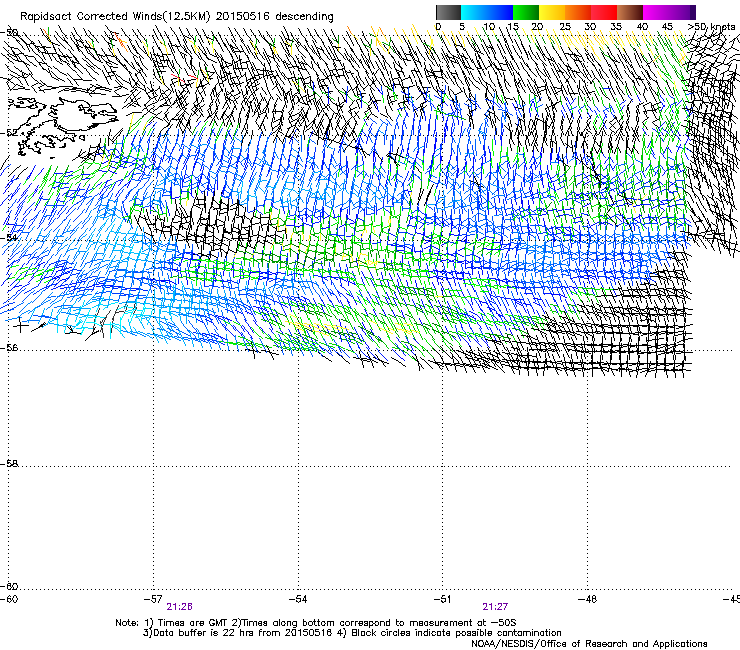Click the '25' legend scale label
The width and height of the screenshot is (740, 650).
pyautogui.click(x=565, y=27)
